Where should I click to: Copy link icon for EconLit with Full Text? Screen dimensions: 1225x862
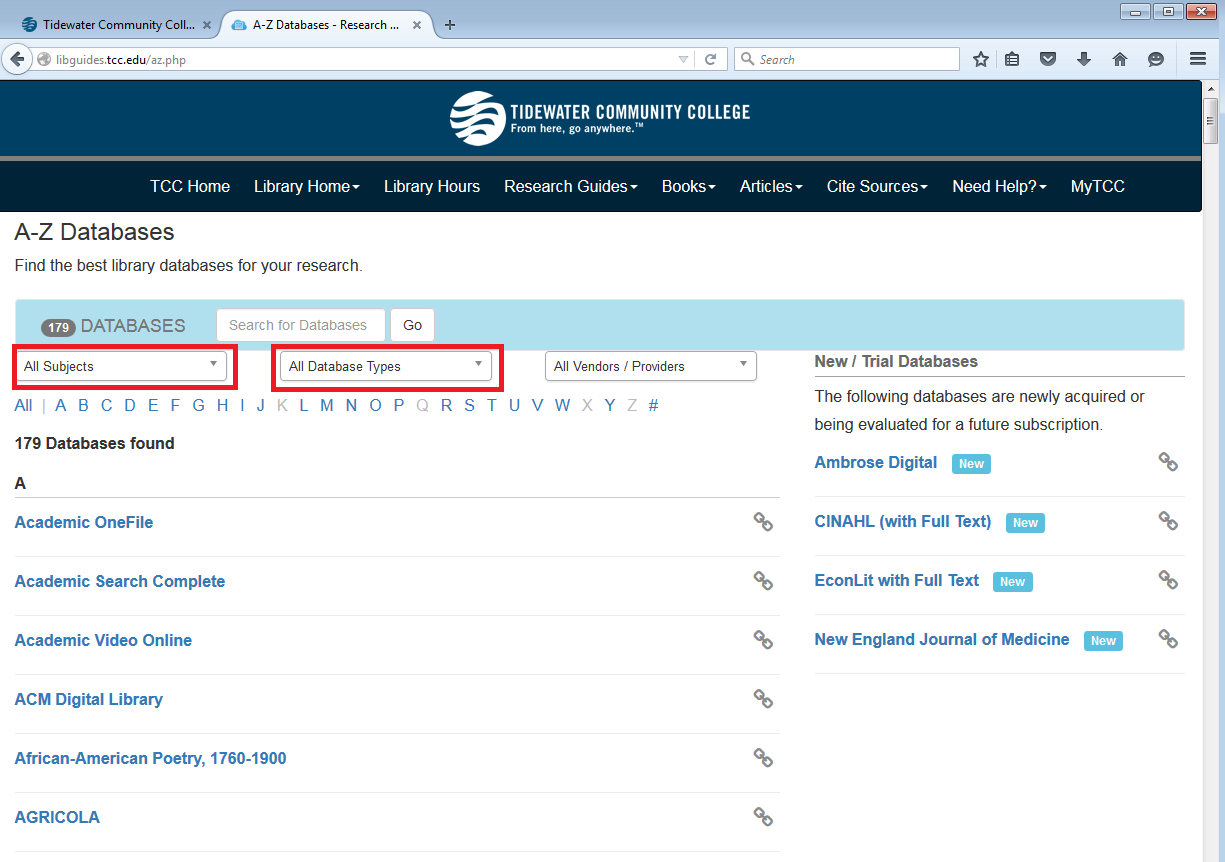click(x=1168, y=580)
